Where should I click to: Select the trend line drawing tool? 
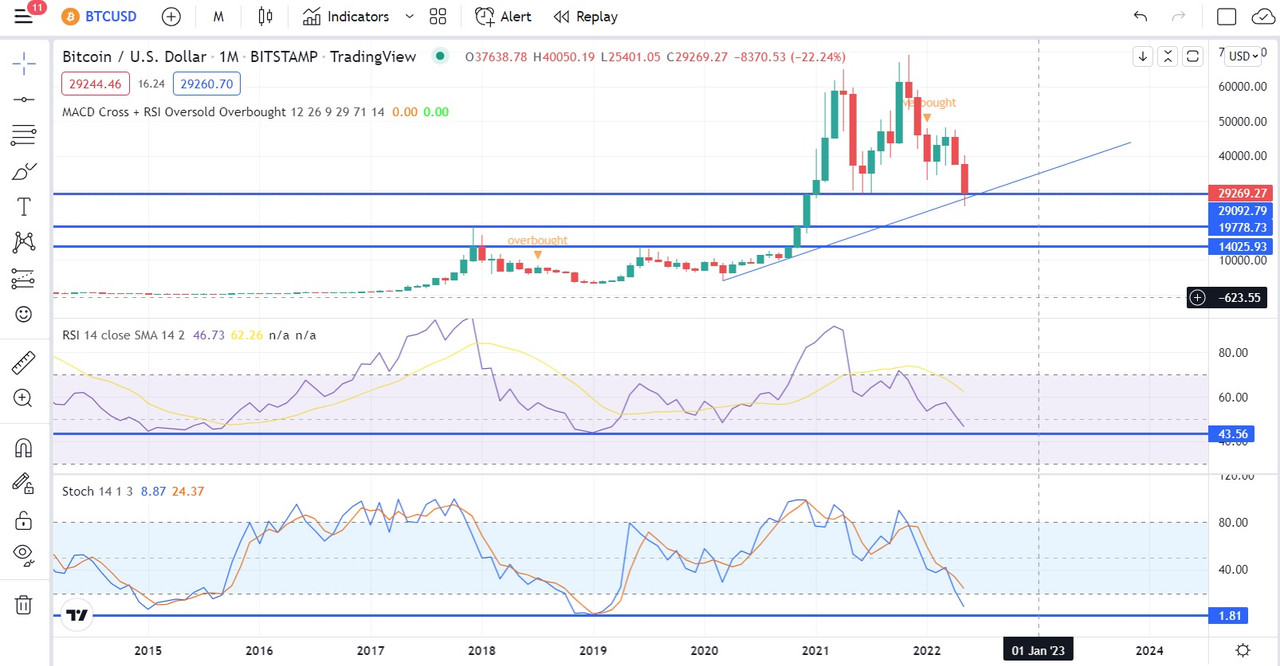24,98
